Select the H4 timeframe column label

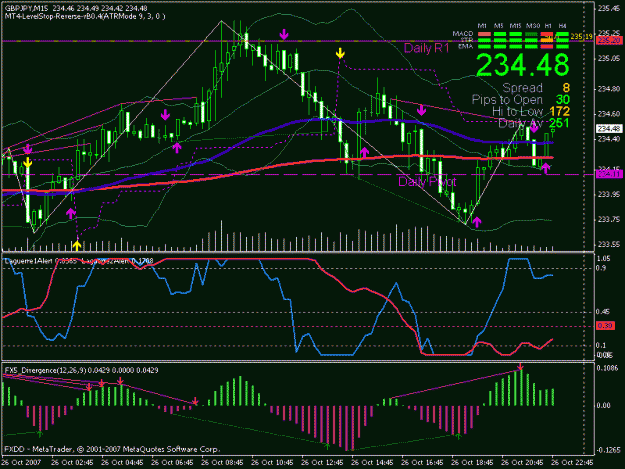click(562, 26)
